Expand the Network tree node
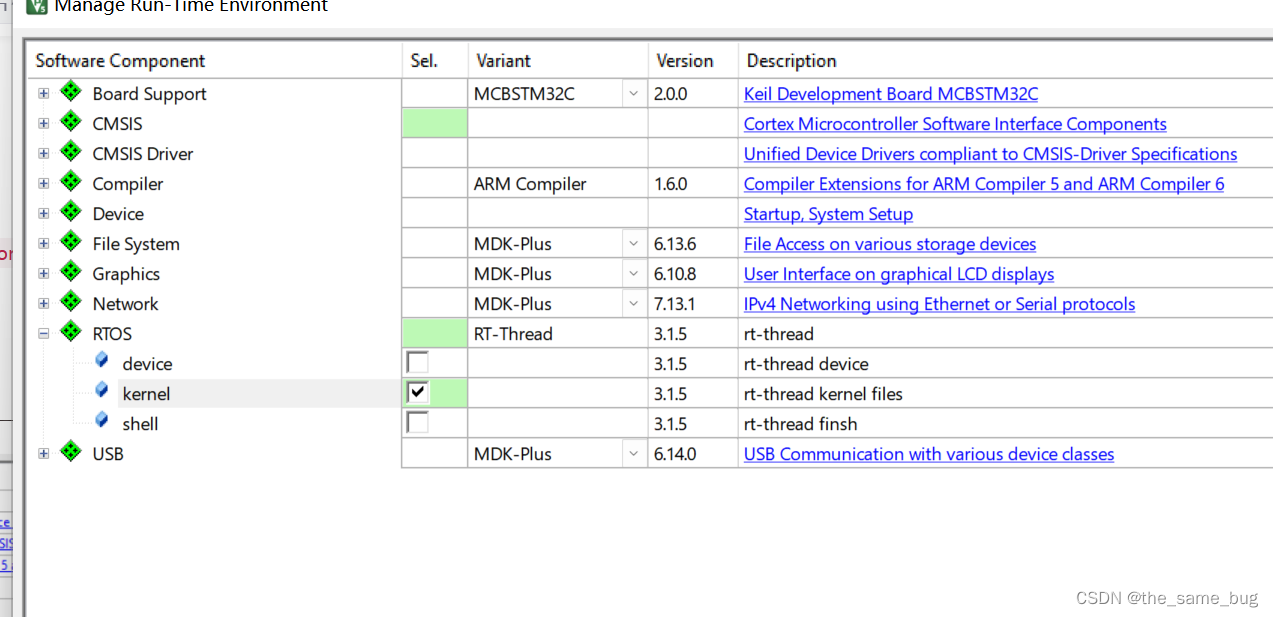 pos(43,304)
